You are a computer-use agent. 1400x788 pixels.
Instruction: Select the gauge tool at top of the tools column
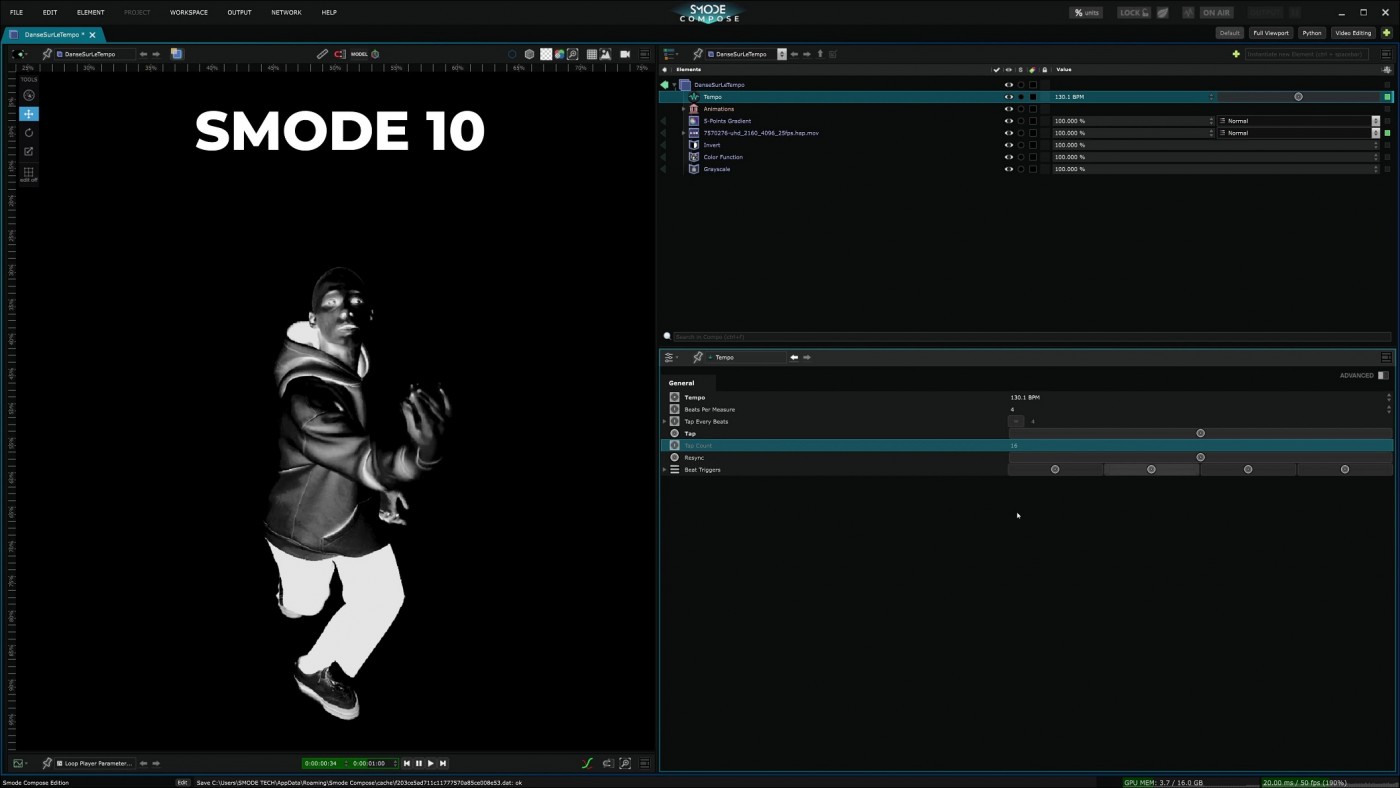pos(29,96)
